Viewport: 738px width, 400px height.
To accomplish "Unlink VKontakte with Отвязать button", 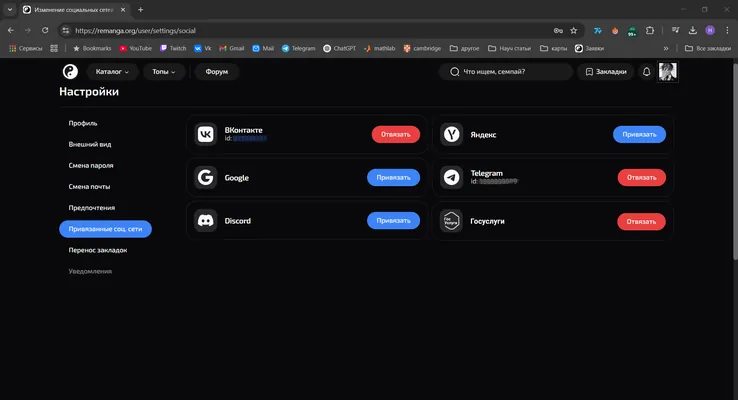I will (396, 135).
